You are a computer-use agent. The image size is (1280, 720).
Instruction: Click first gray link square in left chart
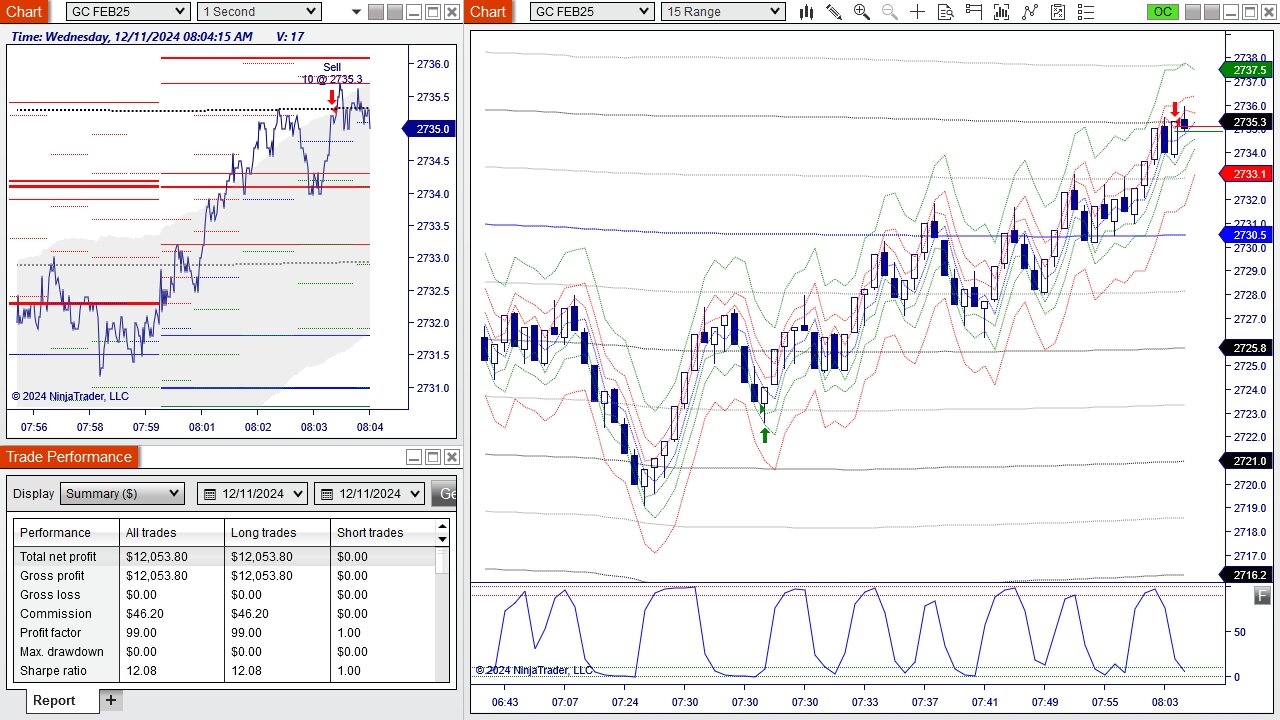376,12
